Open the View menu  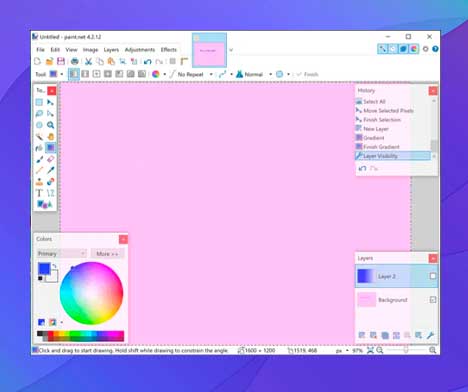[71, 50]
